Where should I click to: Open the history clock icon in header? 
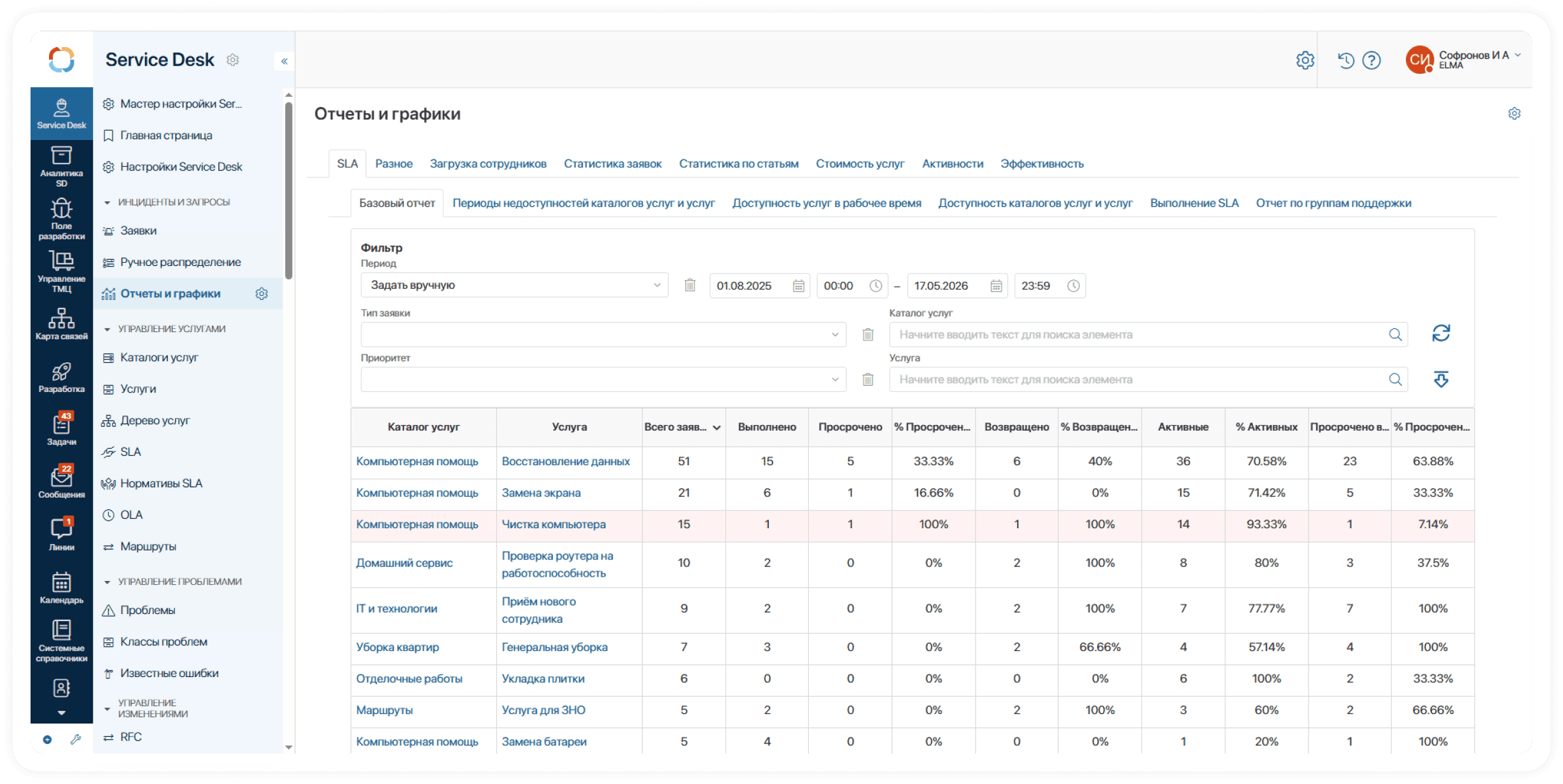pyautogui.click(x=1345, y=60)
